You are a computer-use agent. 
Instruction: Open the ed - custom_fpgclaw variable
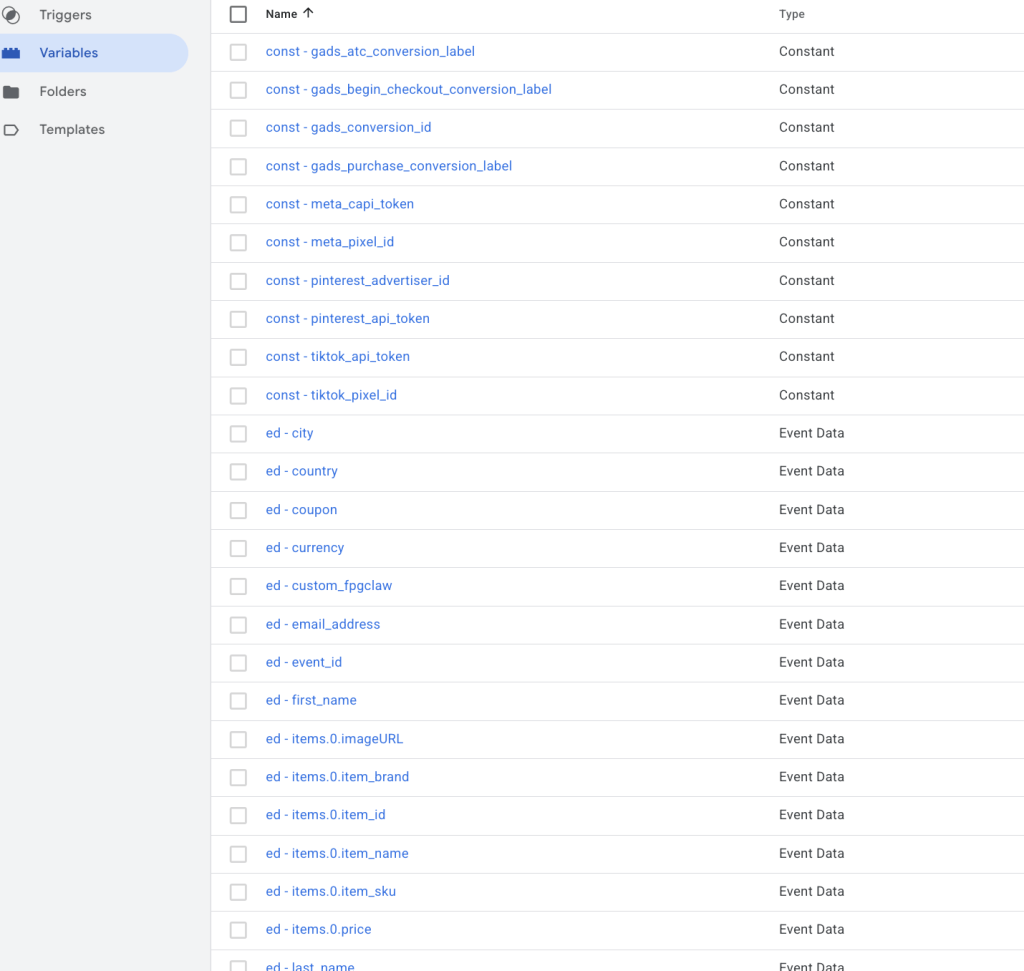coord(329,586)
